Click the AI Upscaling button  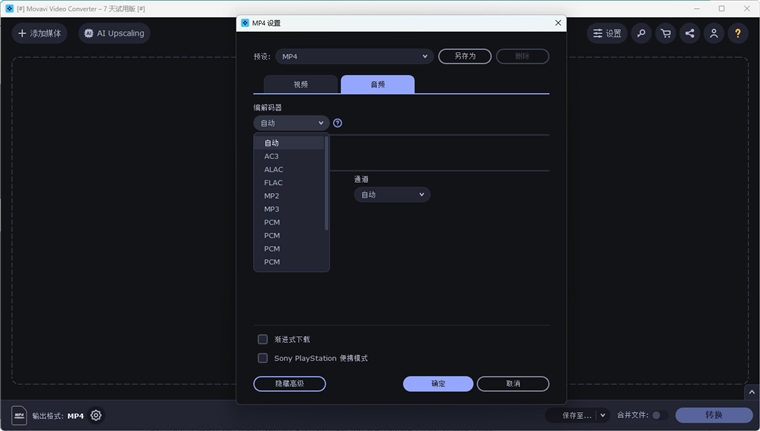coord(114,33)
